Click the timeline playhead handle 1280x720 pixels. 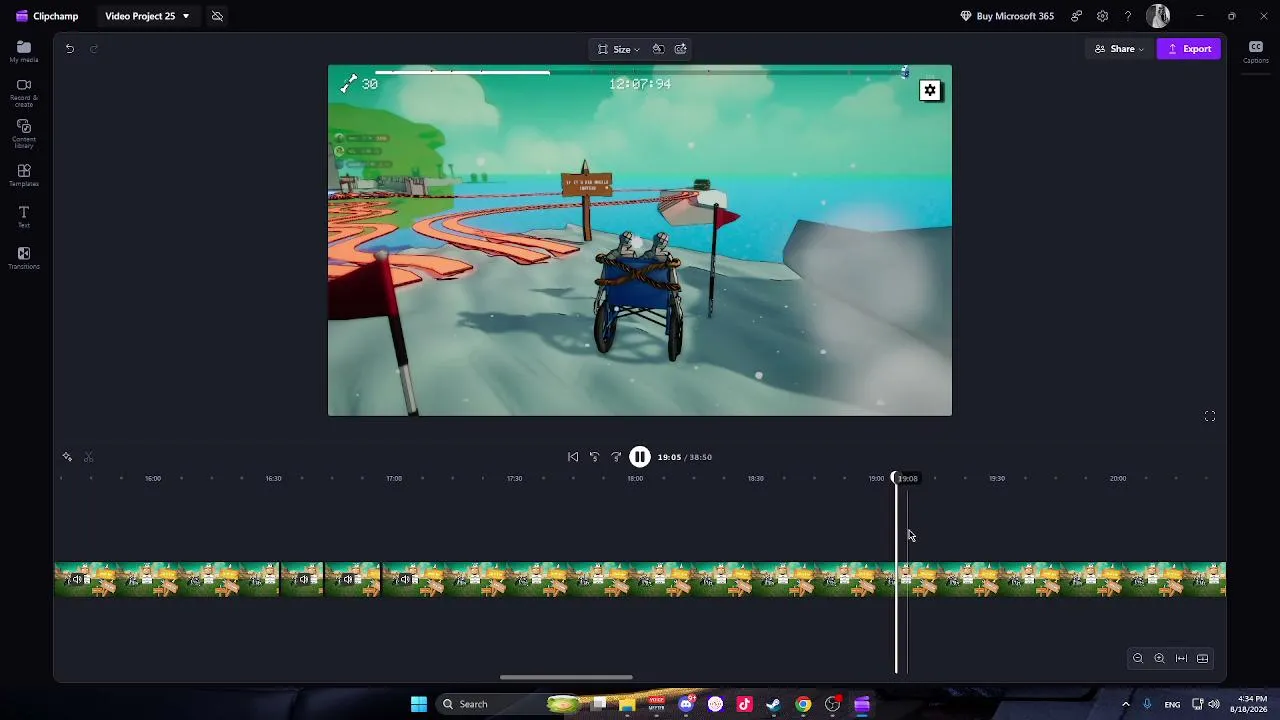(x=896, y=478)
